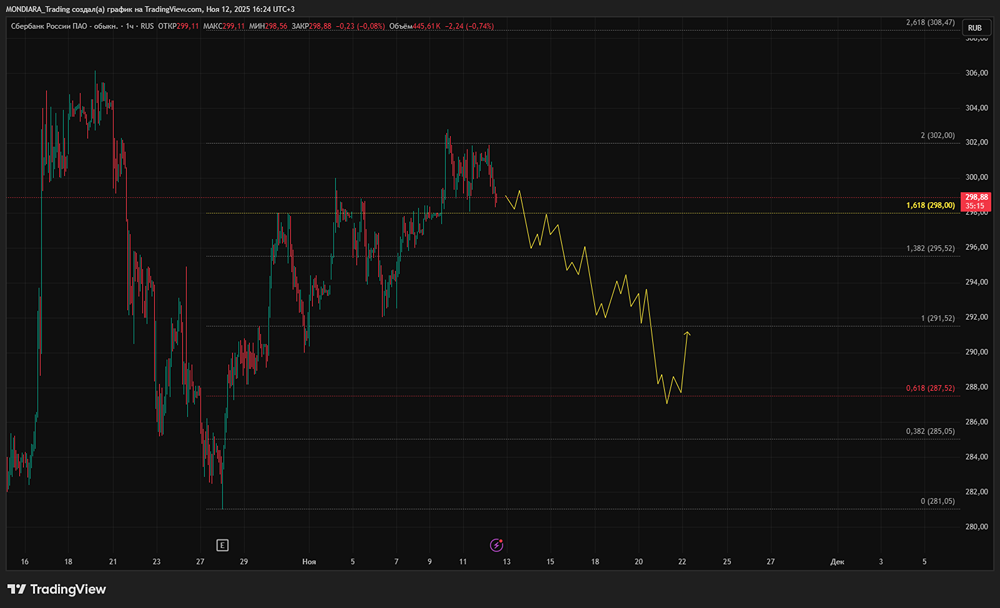Viewport: 1000px width, 608px height.
Task: Click the red current price label 298,88
Action: (976, 201)
